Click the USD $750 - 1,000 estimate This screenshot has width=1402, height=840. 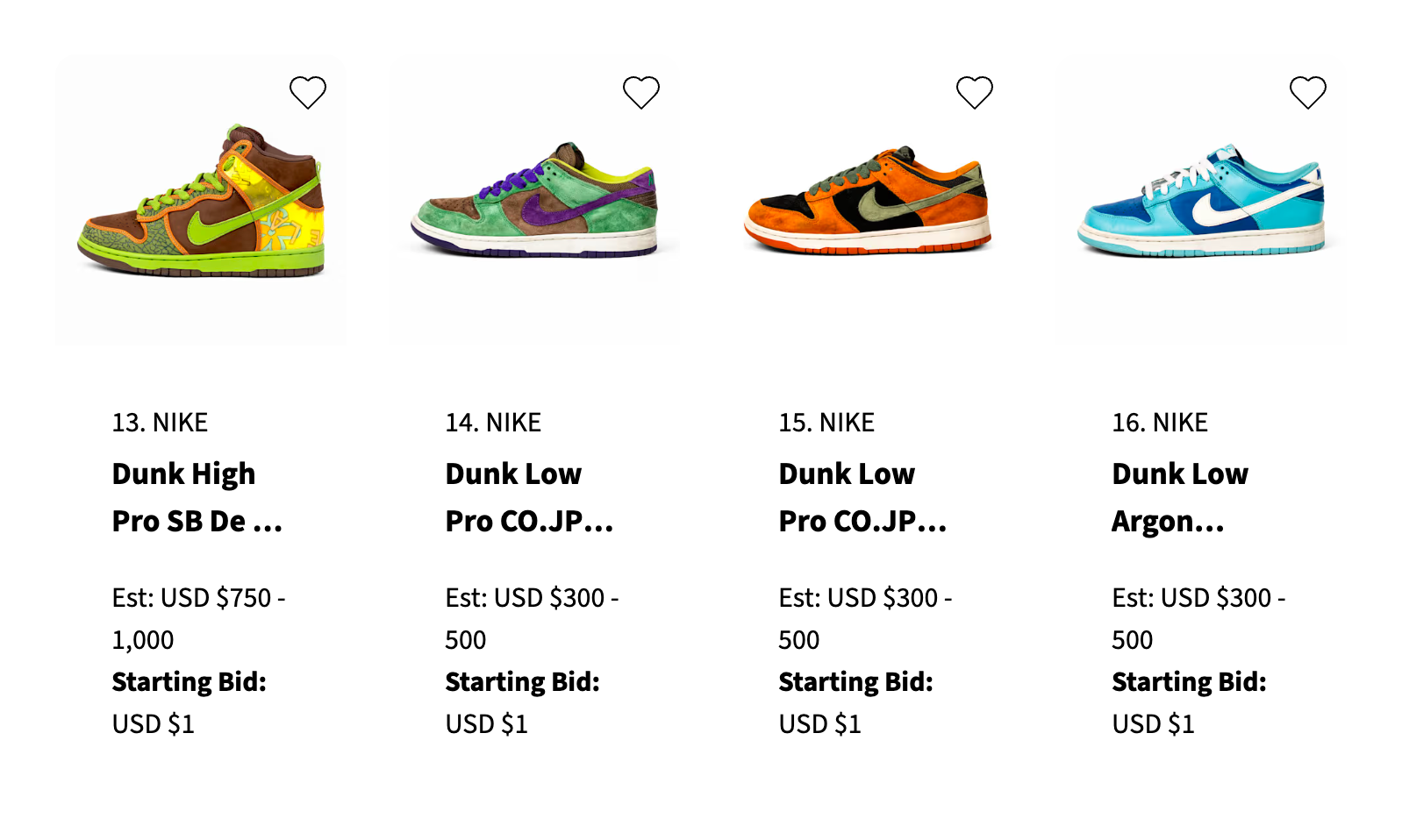[x=198, y=618]
